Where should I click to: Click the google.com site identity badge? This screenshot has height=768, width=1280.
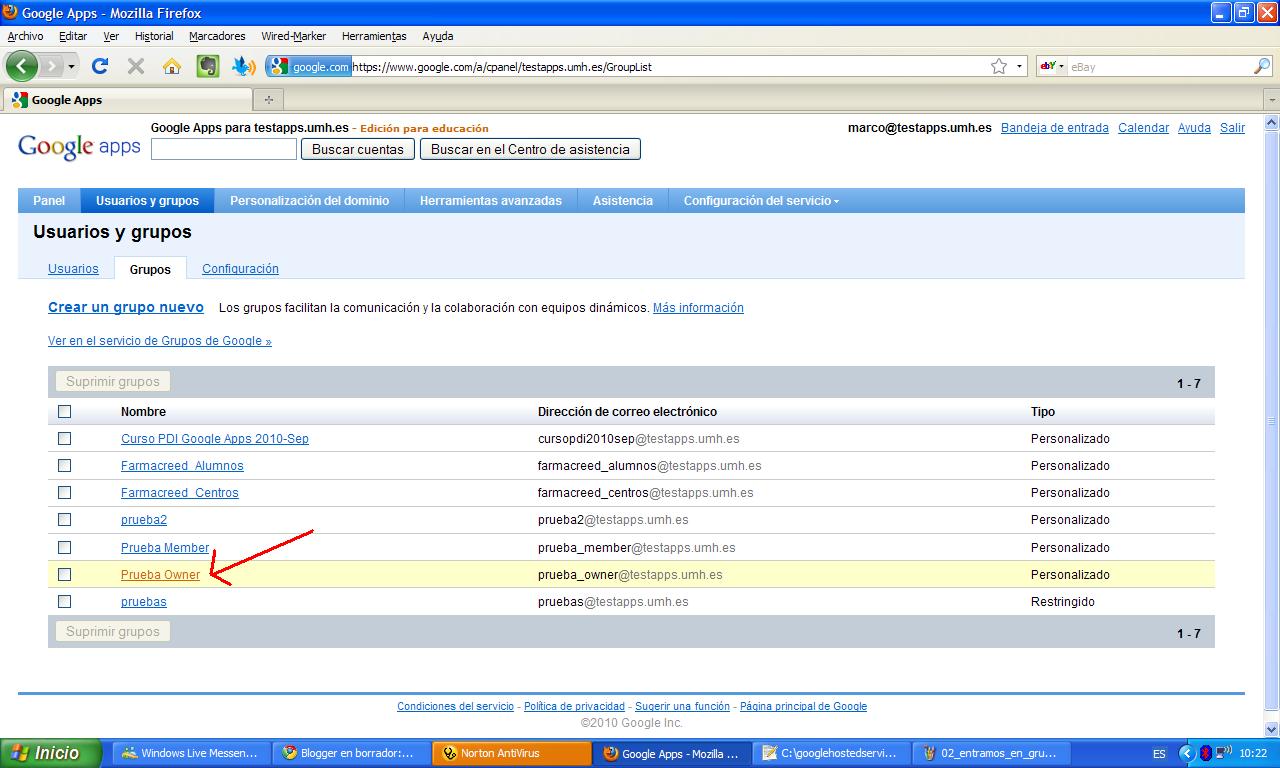point(309,67)
